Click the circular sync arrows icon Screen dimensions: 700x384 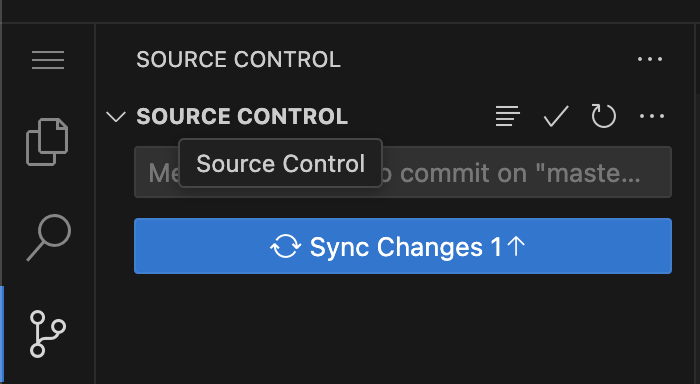click(285, 246)
